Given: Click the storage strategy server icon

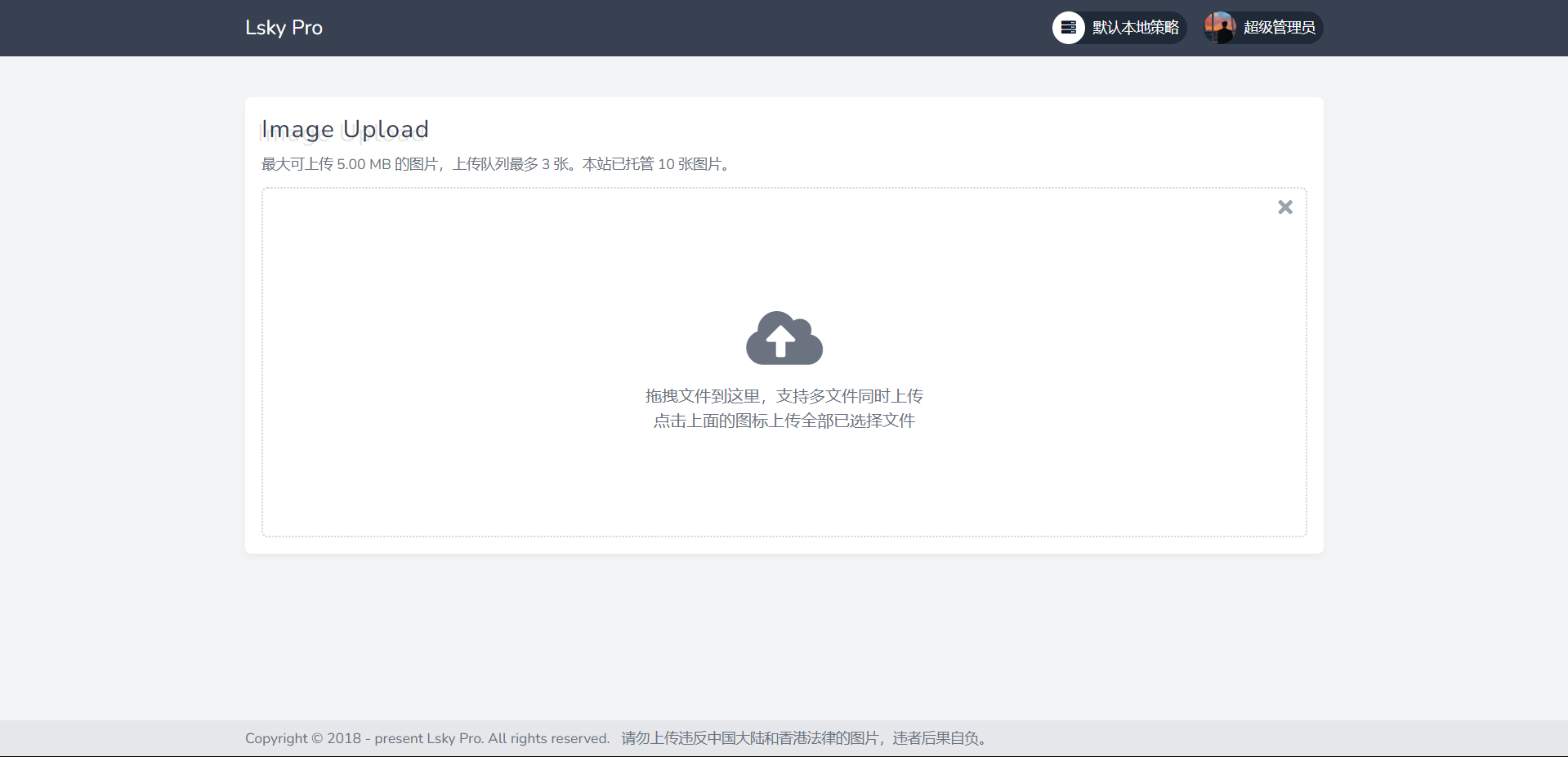Looking at the screenshot, I should 1069,28.
